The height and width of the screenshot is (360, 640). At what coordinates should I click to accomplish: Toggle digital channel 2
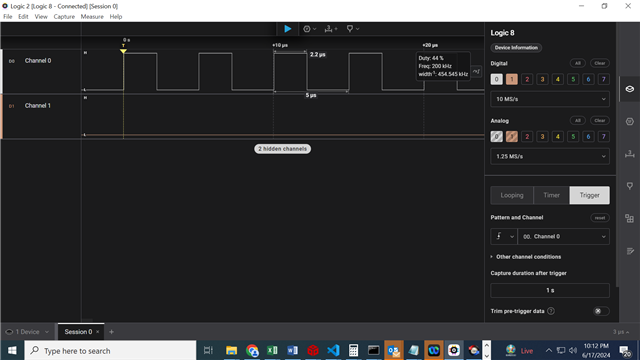(x=527, y=79)
